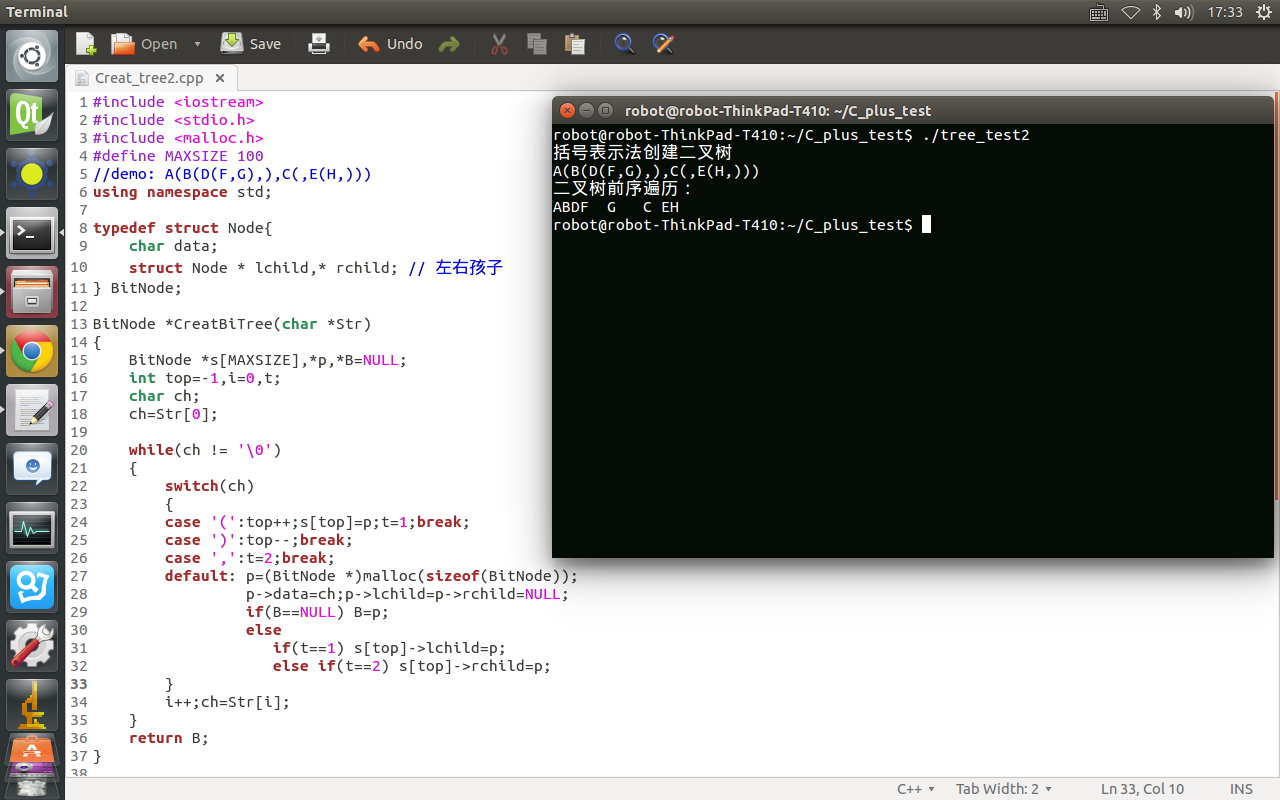This screenshot has width=1280, height=800.
Task: Copy the selected text
Action: click(x=537, y=44)
